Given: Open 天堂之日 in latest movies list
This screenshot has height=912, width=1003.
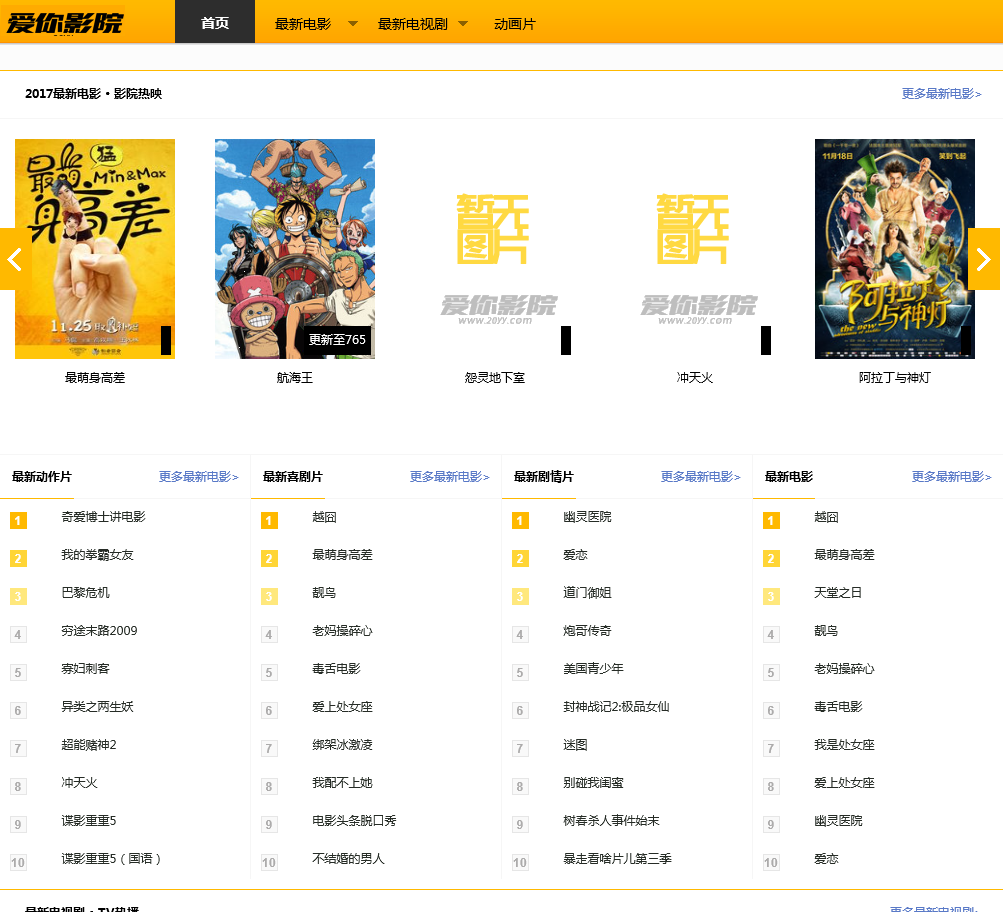Looking at the screenshot, I should tap(837, 593).
